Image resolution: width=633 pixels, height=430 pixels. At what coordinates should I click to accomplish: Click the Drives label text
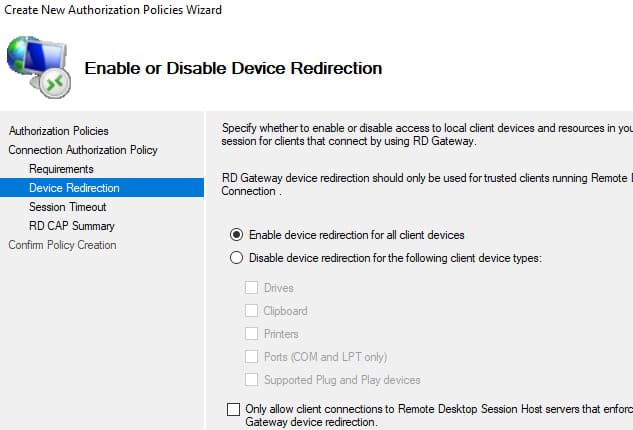[x=278, y=288]
